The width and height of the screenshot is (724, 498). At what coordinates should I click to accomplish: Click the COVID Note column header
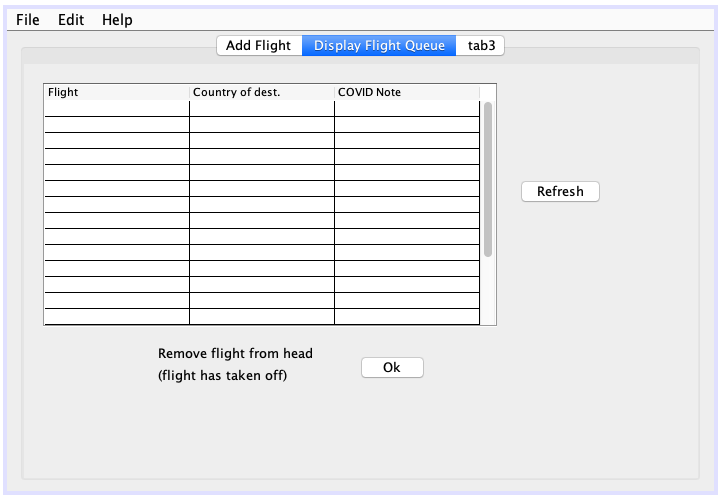pos(406,92)
